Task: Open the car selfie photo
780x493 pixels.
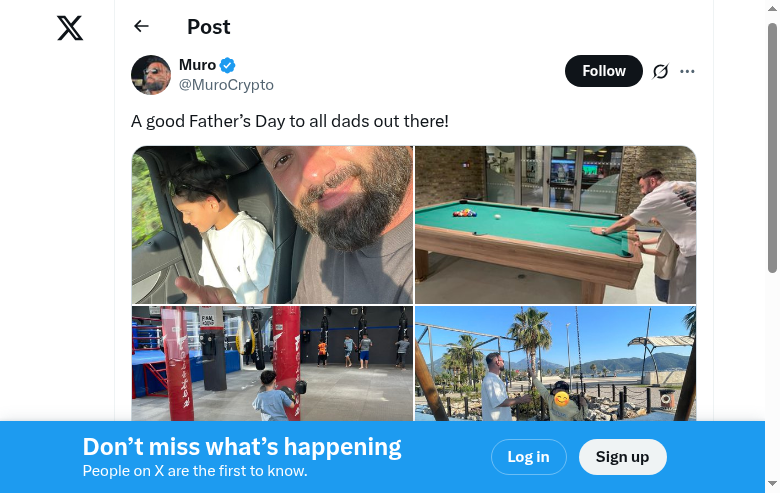Action: click(272, 225)
